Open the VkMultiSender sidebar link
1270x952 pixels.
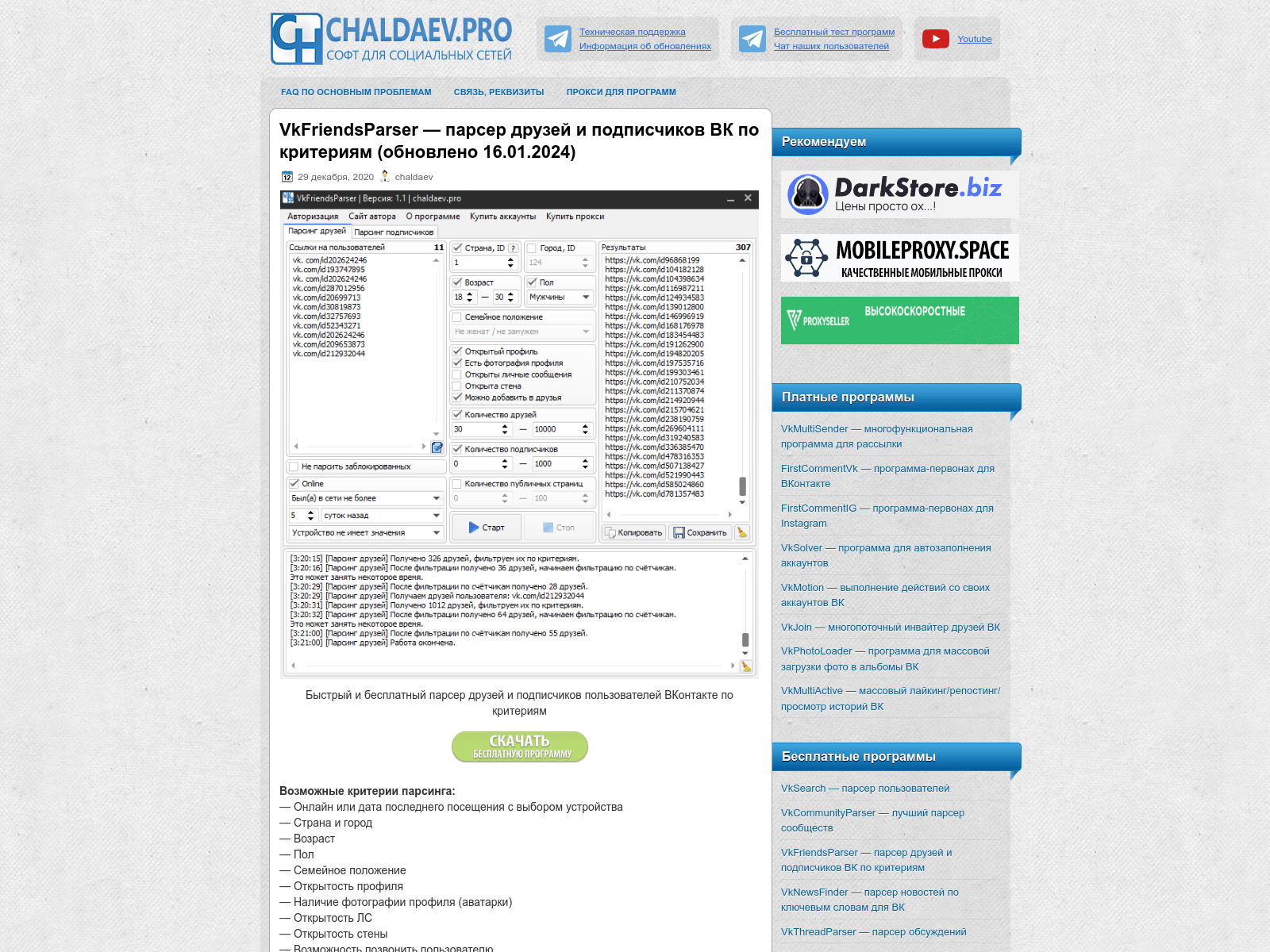tap(877, 436)
